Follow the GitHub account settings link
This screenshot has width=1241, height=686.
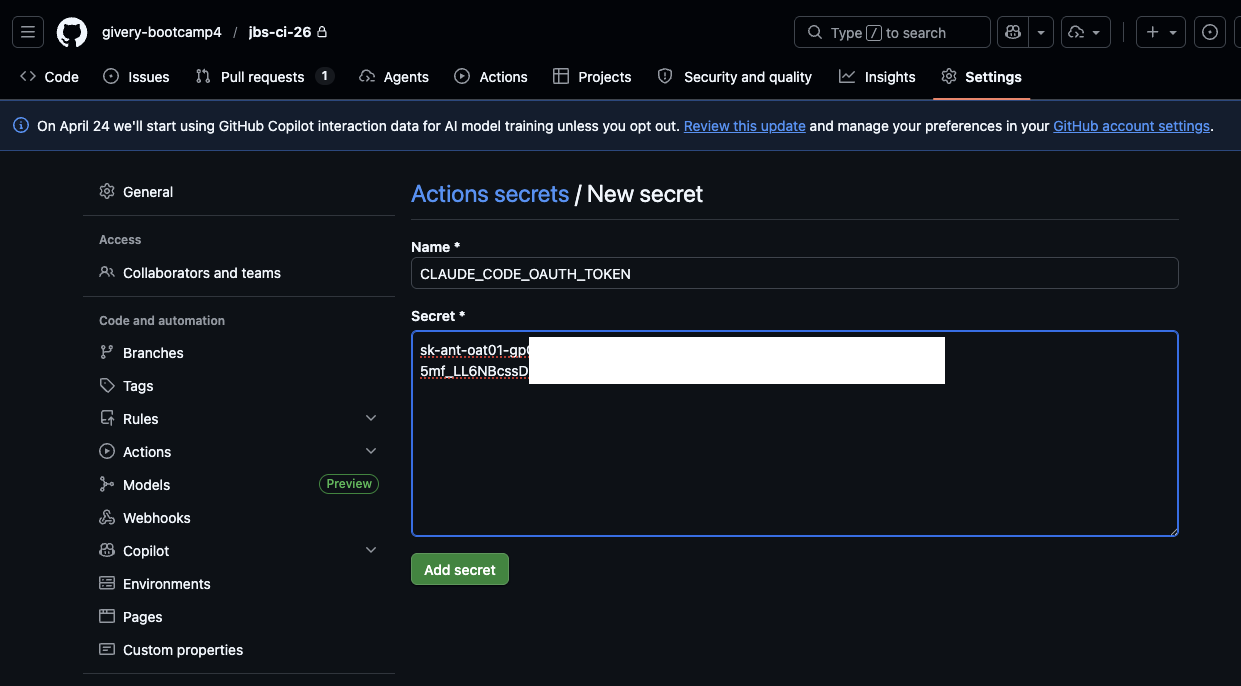click(x=1131, y=127)
